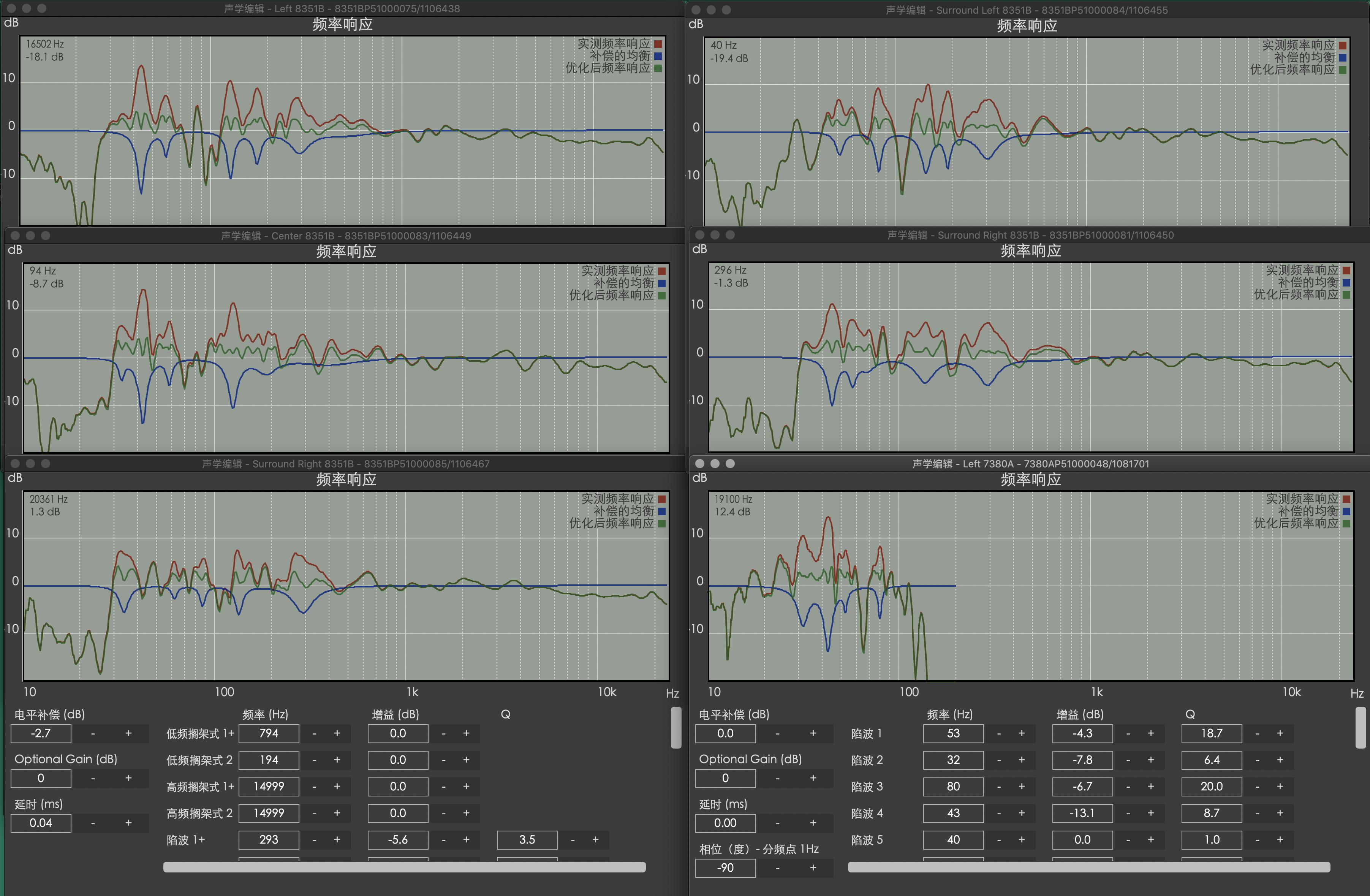Click red 实测频率响应 legend swatch in Left 8351B graph
This screenshot has width=1370, height=896.
pos(658,44)
